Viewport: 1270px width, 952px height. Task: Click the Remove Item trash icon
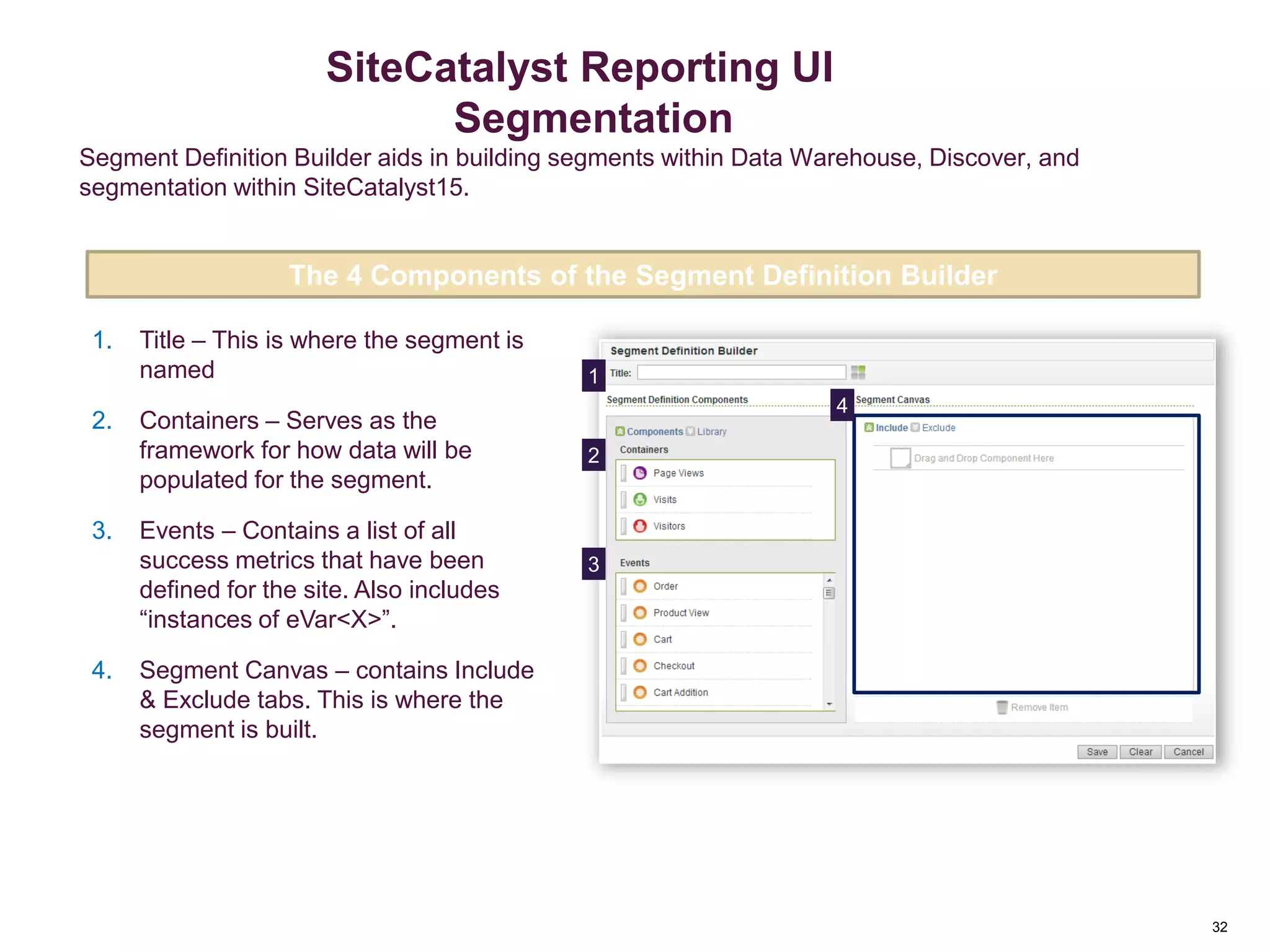point(1001,707)
